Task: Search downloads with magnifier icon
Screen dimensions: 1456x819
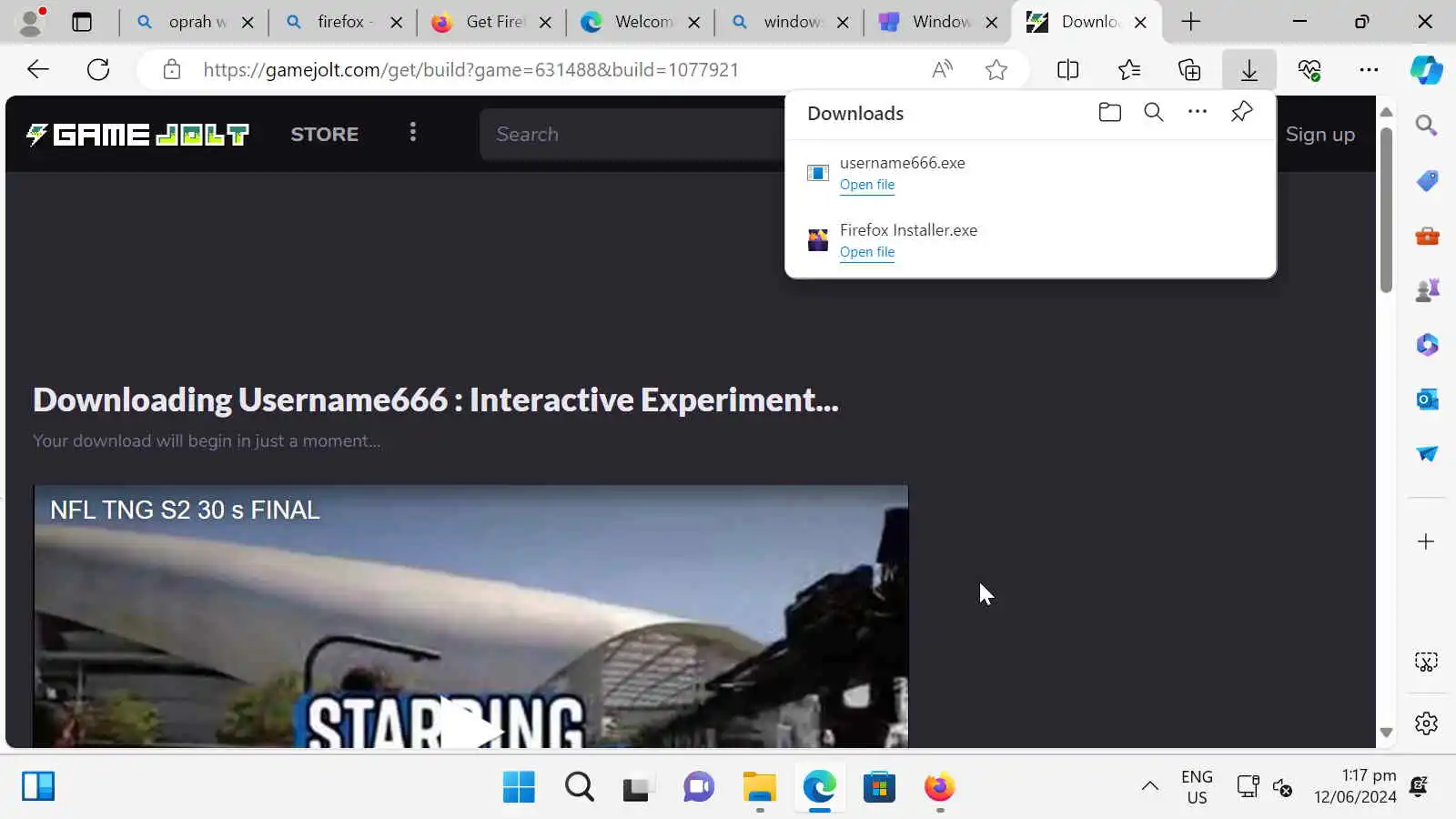Action: (x=1154, y=112)
